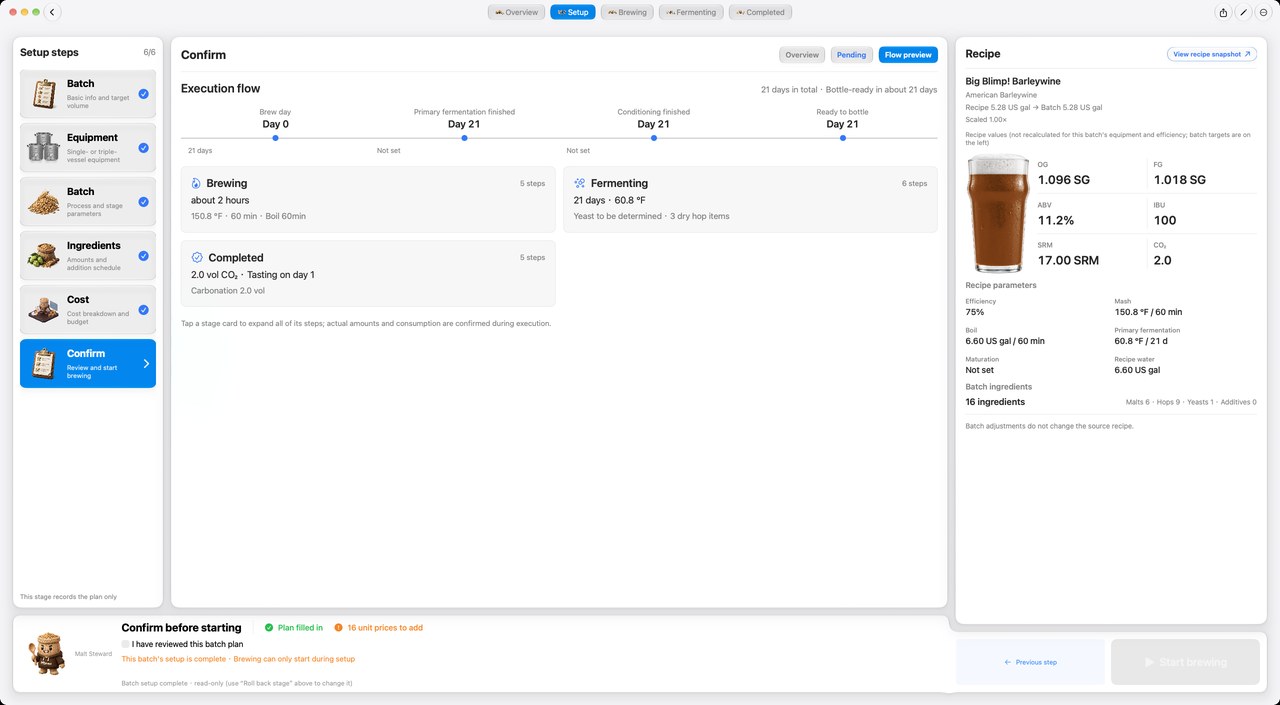Viewport: 1280px width, 705px height.
Task: Click the Start brewing button
Action: click(x=1186, y=662)
